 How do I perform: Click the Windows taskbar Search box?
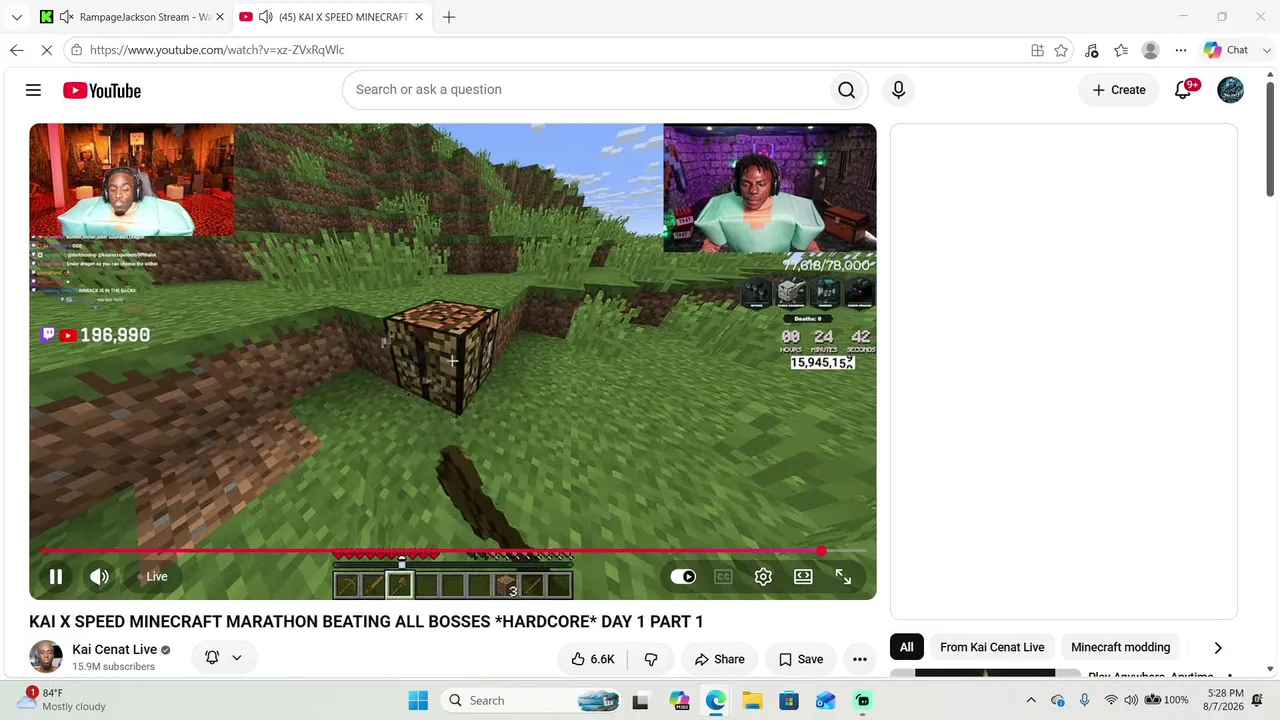(x=531, y=700)
